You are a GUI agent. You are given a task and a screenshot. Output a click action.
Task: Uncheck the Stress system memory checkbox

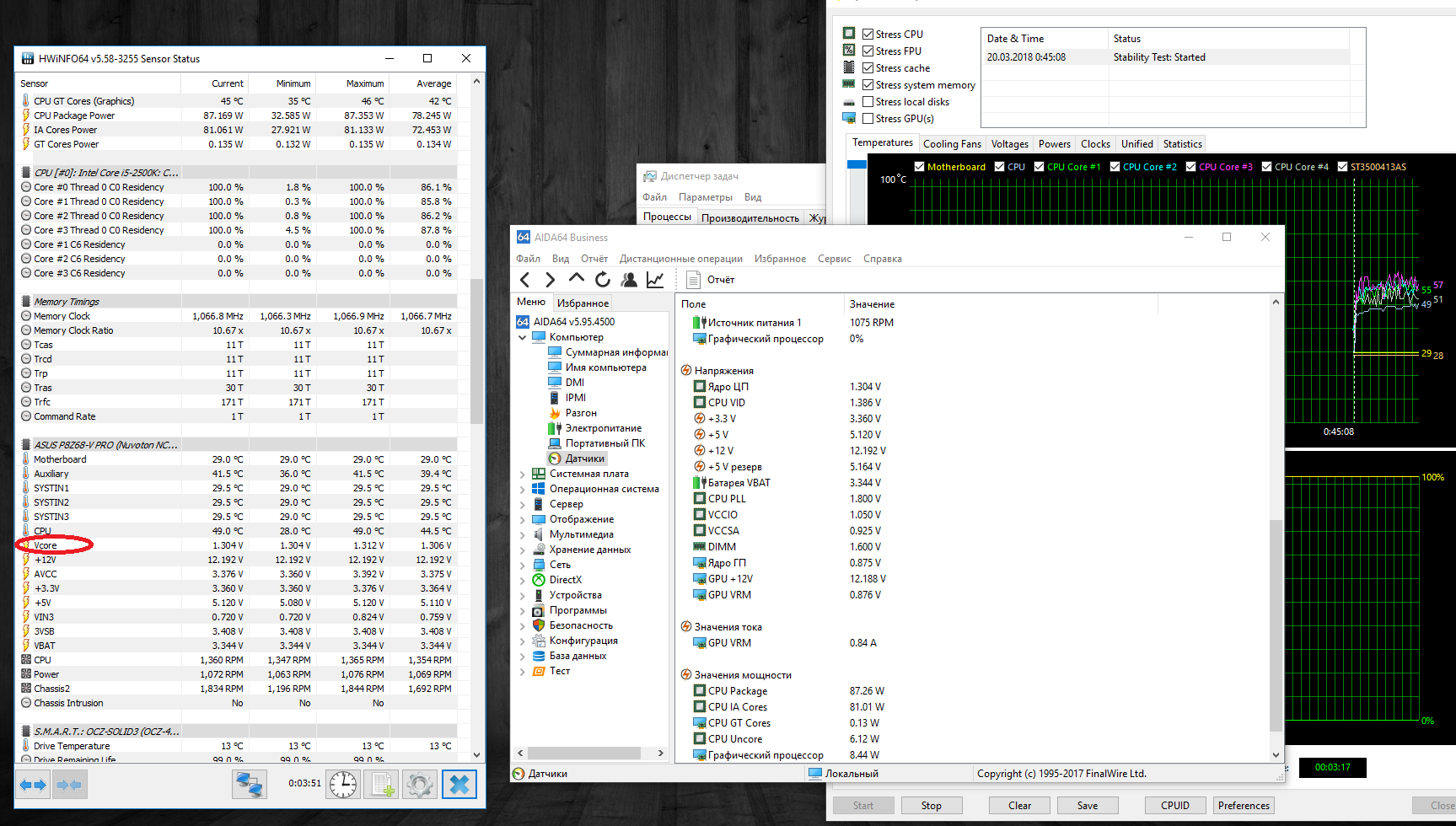click(x=868, y=85)
